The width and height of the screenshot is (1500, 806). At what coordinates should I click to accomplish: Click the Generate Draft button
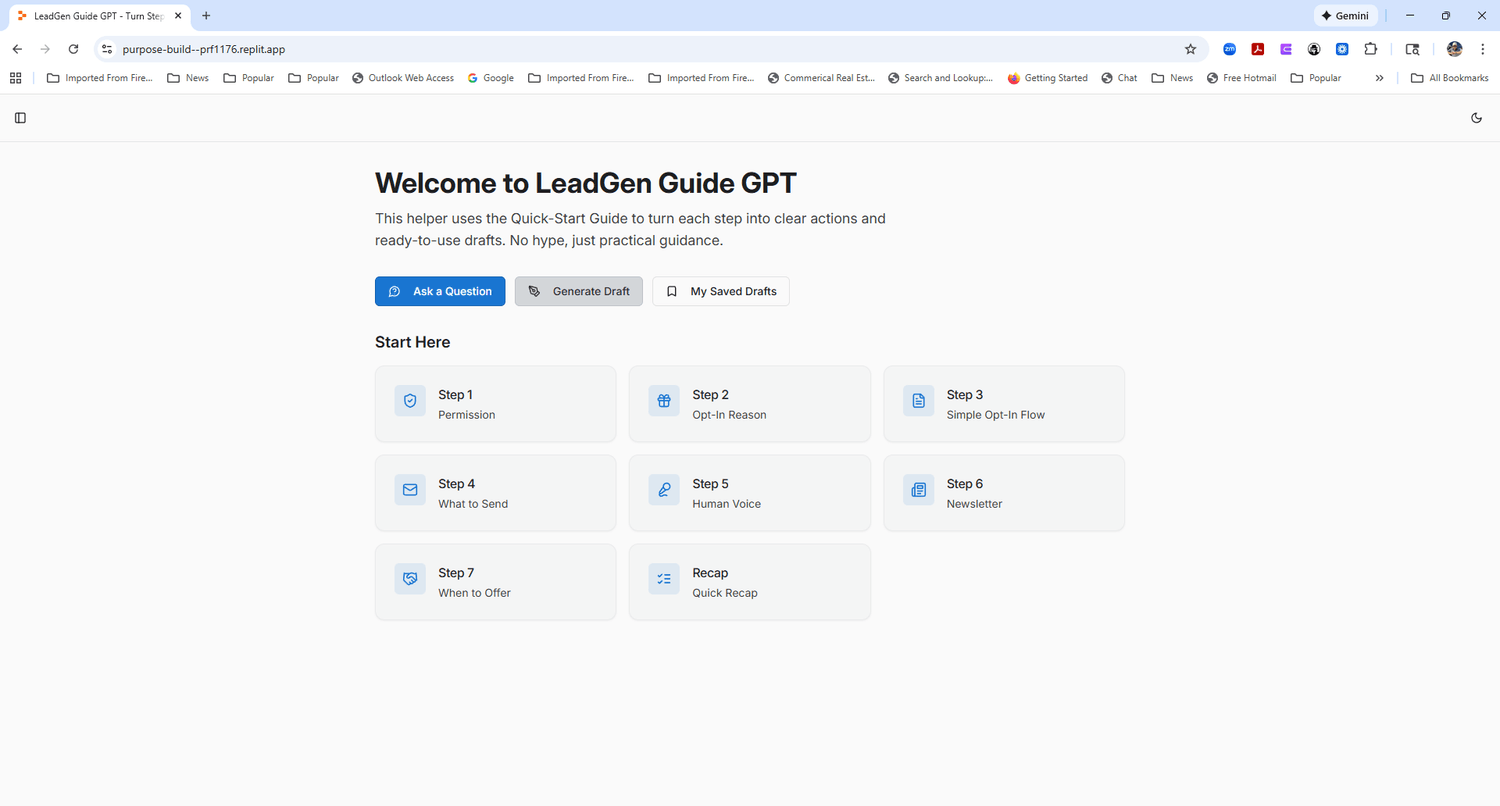click(579, 291)
